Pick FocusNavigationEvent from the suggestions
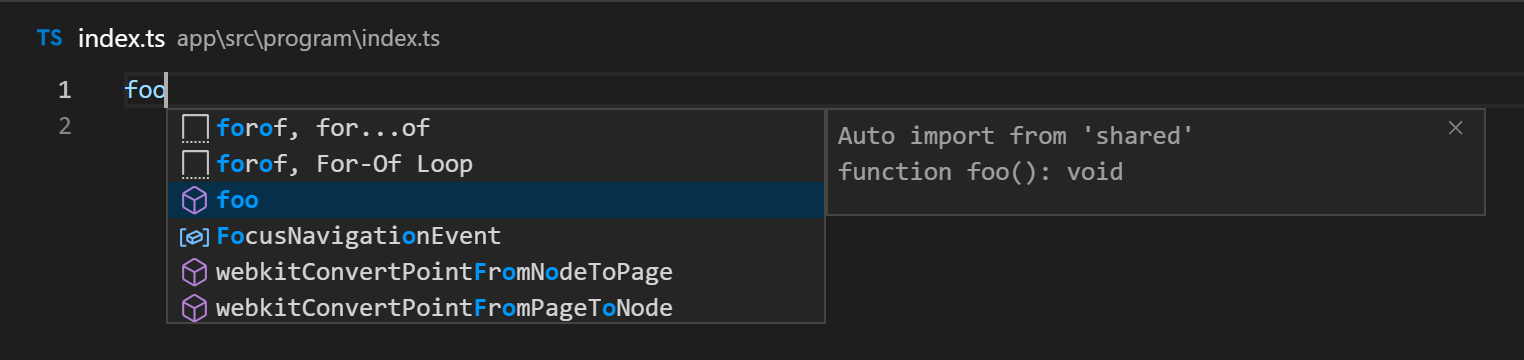1524x360 pixels. (496, 236)
